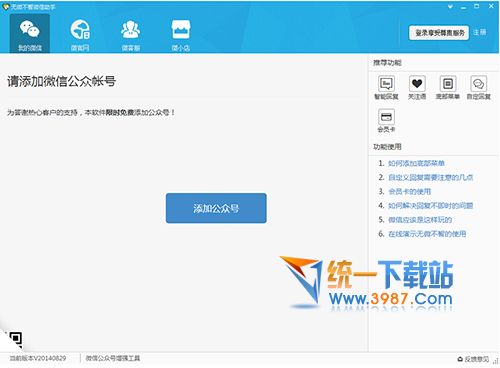The height and width of the screenshot is (368, 500).
Task: Open the 我的微信 (WeChat bubbles) tab
Action: click(x=30, y=34)
